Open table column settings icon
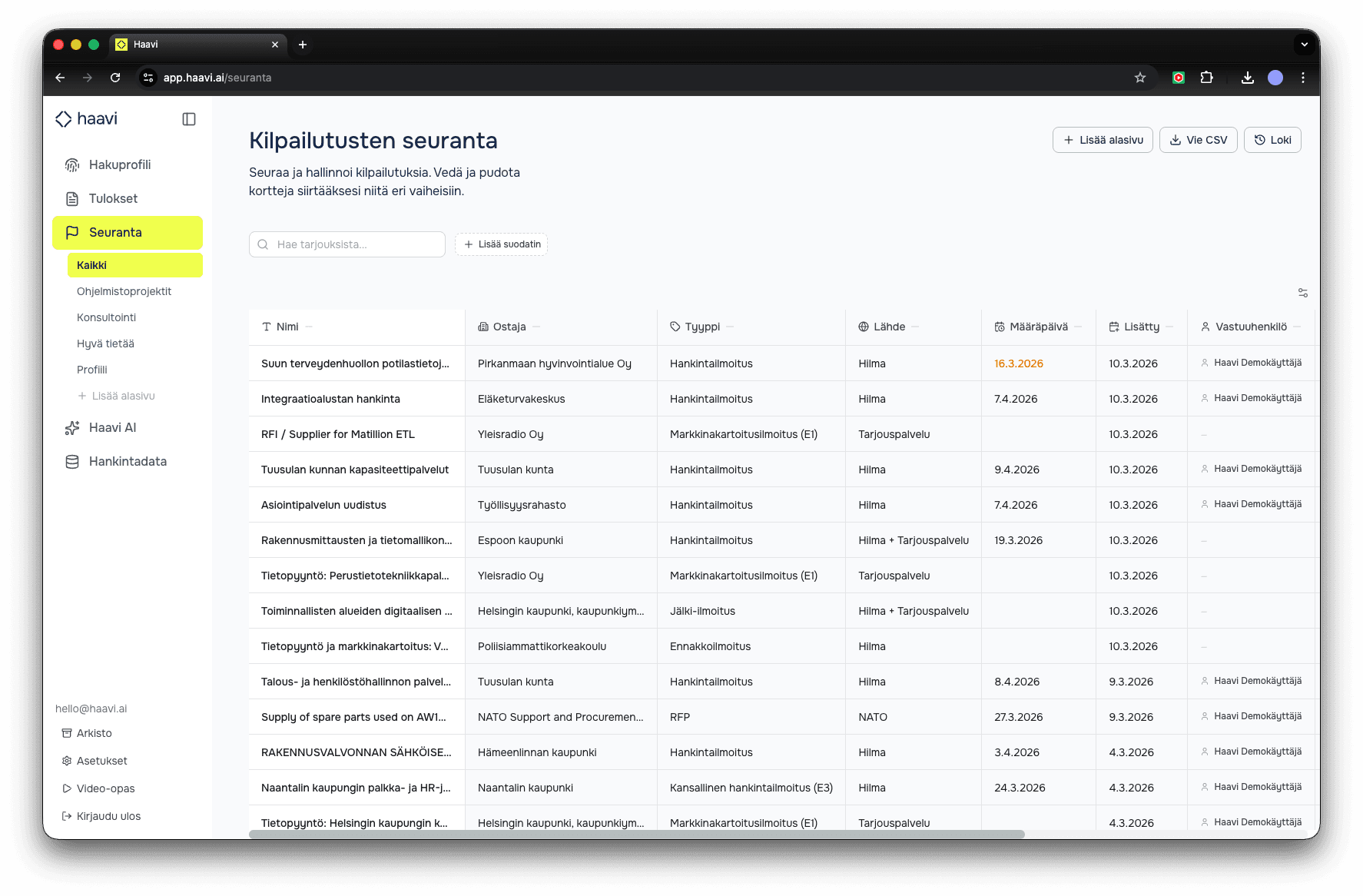The height and width of the screenshot is (896, 1363). [1302, 293]
